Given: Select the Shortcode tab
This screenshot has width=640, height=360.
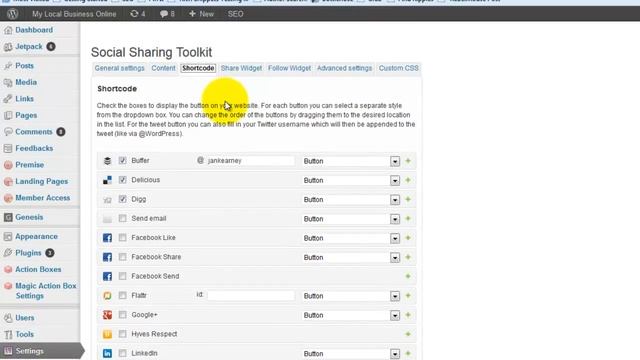Looking at the screenshot, I should point(198,68).
